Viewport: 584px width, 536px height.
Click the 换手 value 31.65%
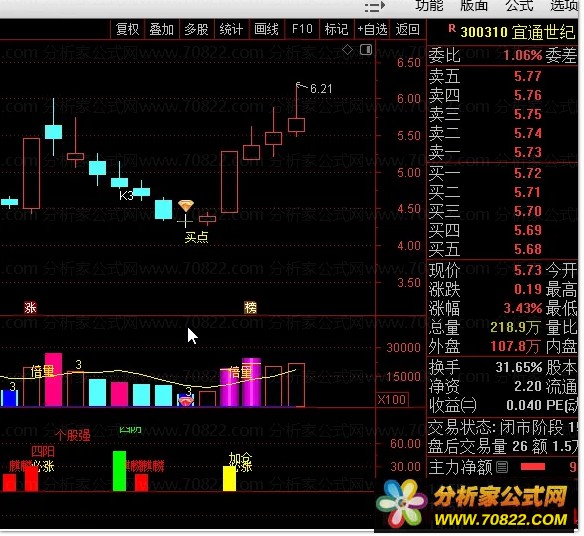click(x=518, y=367)
